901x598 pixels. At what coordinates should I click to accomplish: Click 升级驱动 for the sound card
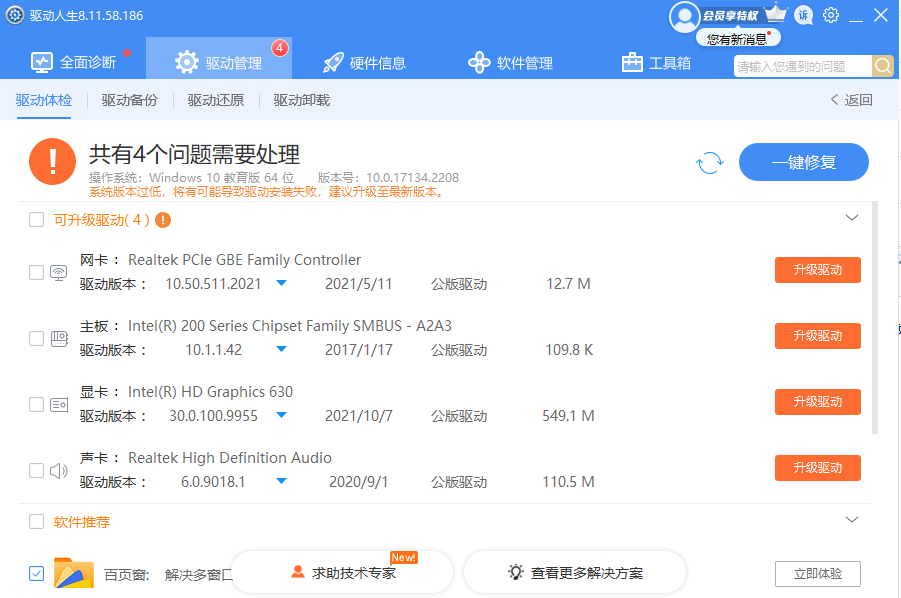[818, 467]
